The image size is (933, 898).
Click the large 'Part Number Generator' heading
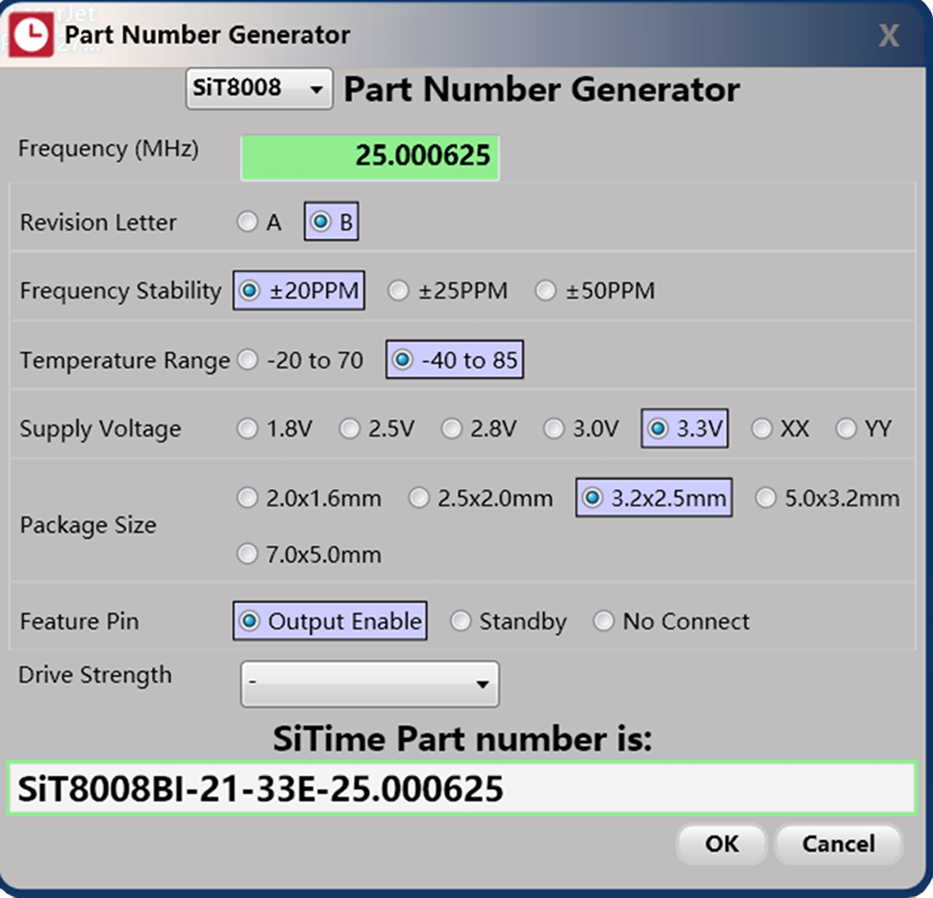pos(541,90)
